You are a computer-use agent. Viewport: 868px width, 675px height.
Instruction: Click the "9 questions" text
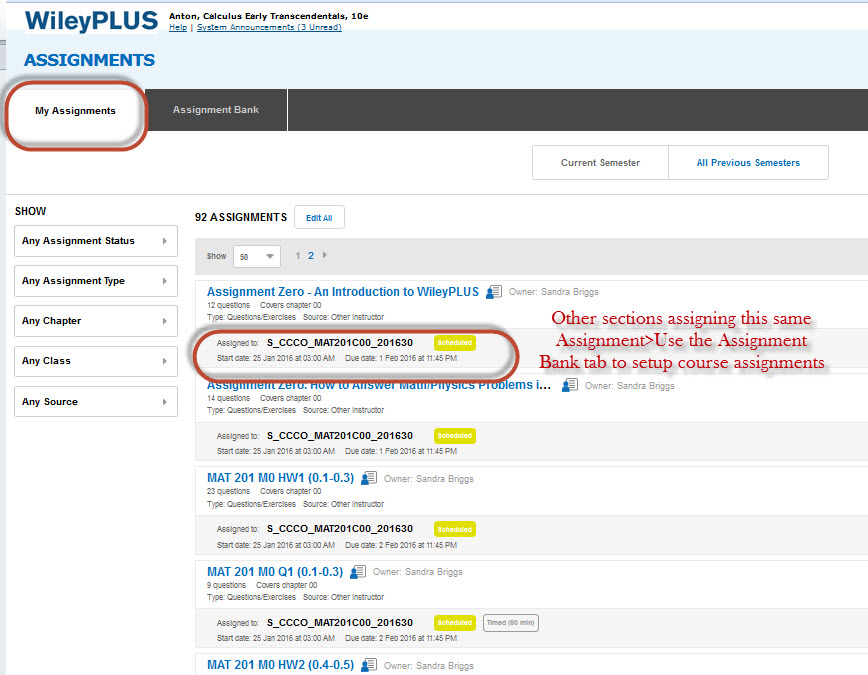(x=226, y=585)
